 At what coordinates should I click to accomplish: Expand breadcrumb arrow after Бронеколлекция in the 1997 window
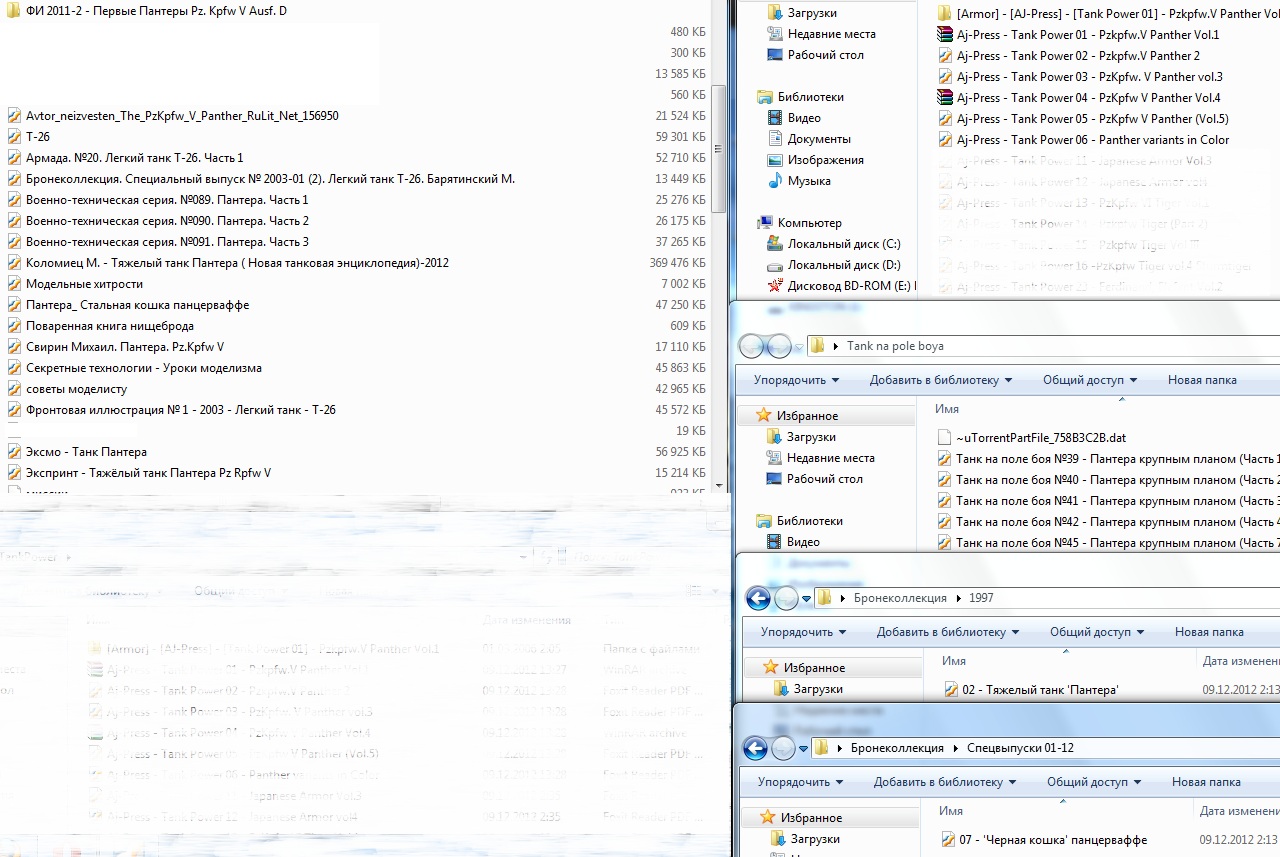(x=959, y=598)
